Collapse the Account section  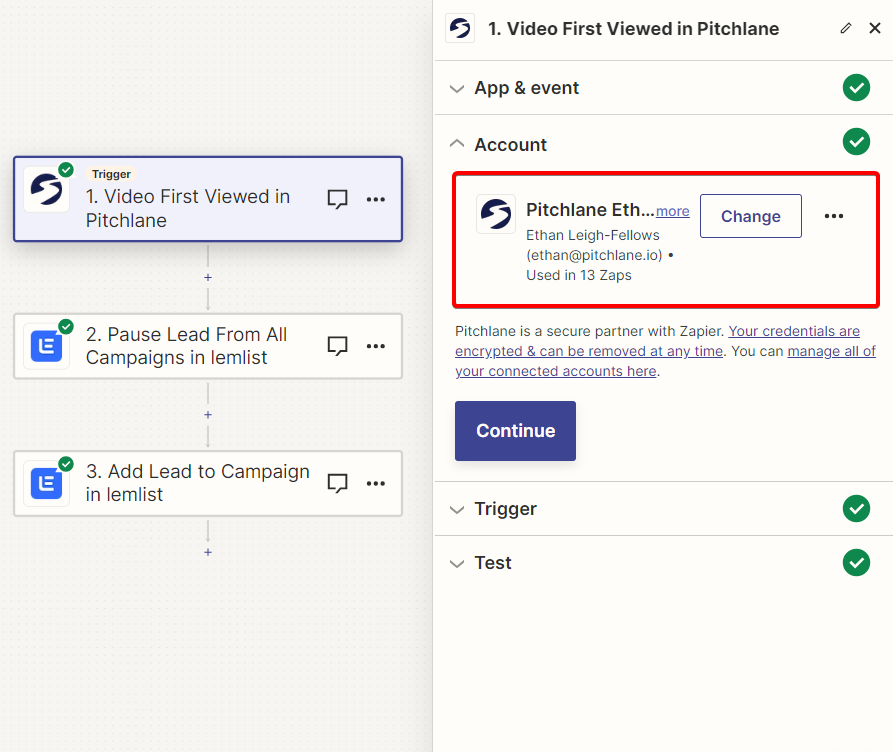pyautogui.click(x=457, y=144)
